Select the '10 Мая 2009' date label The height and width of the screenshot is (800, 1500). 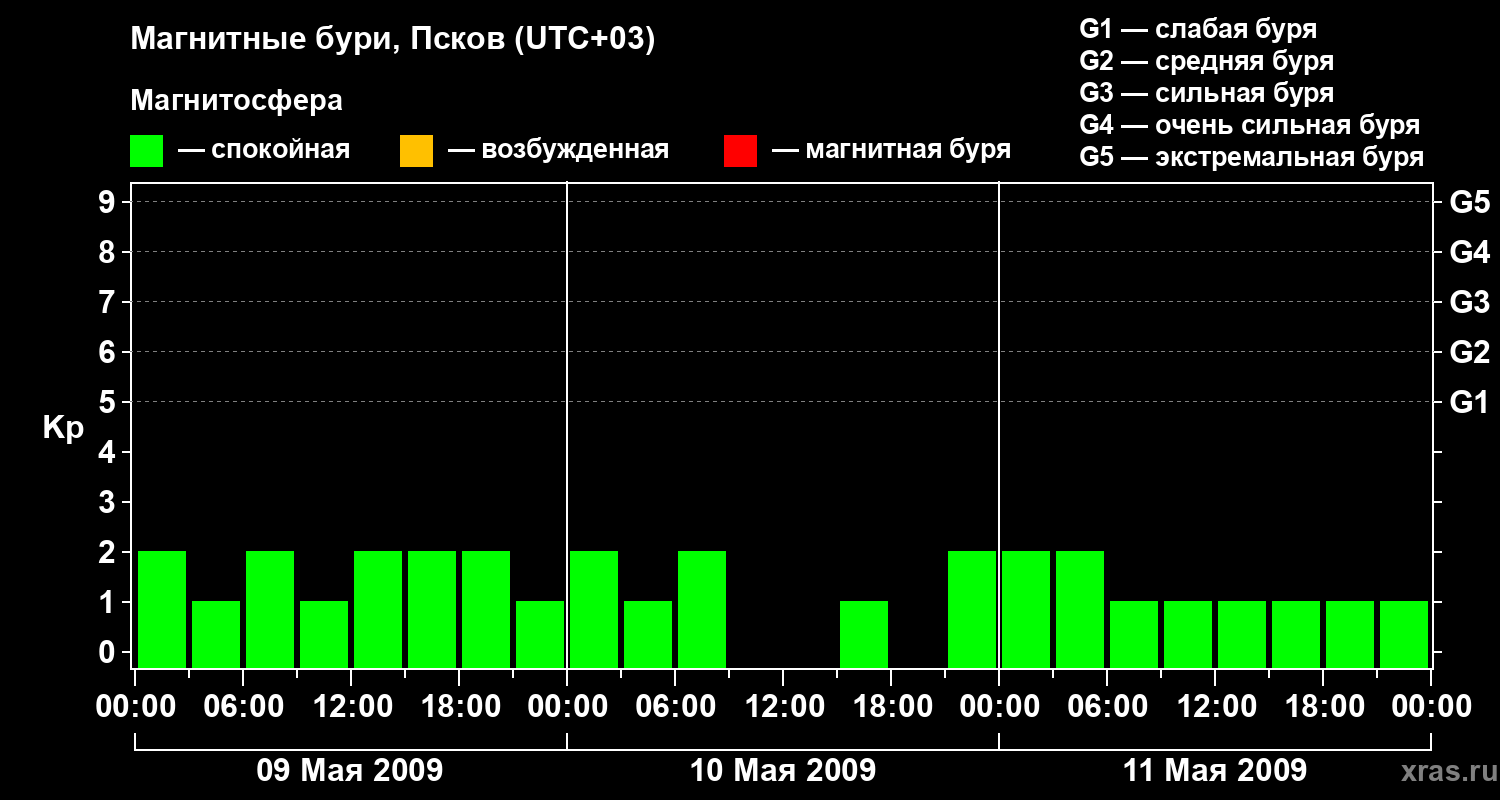coord(783,770)
